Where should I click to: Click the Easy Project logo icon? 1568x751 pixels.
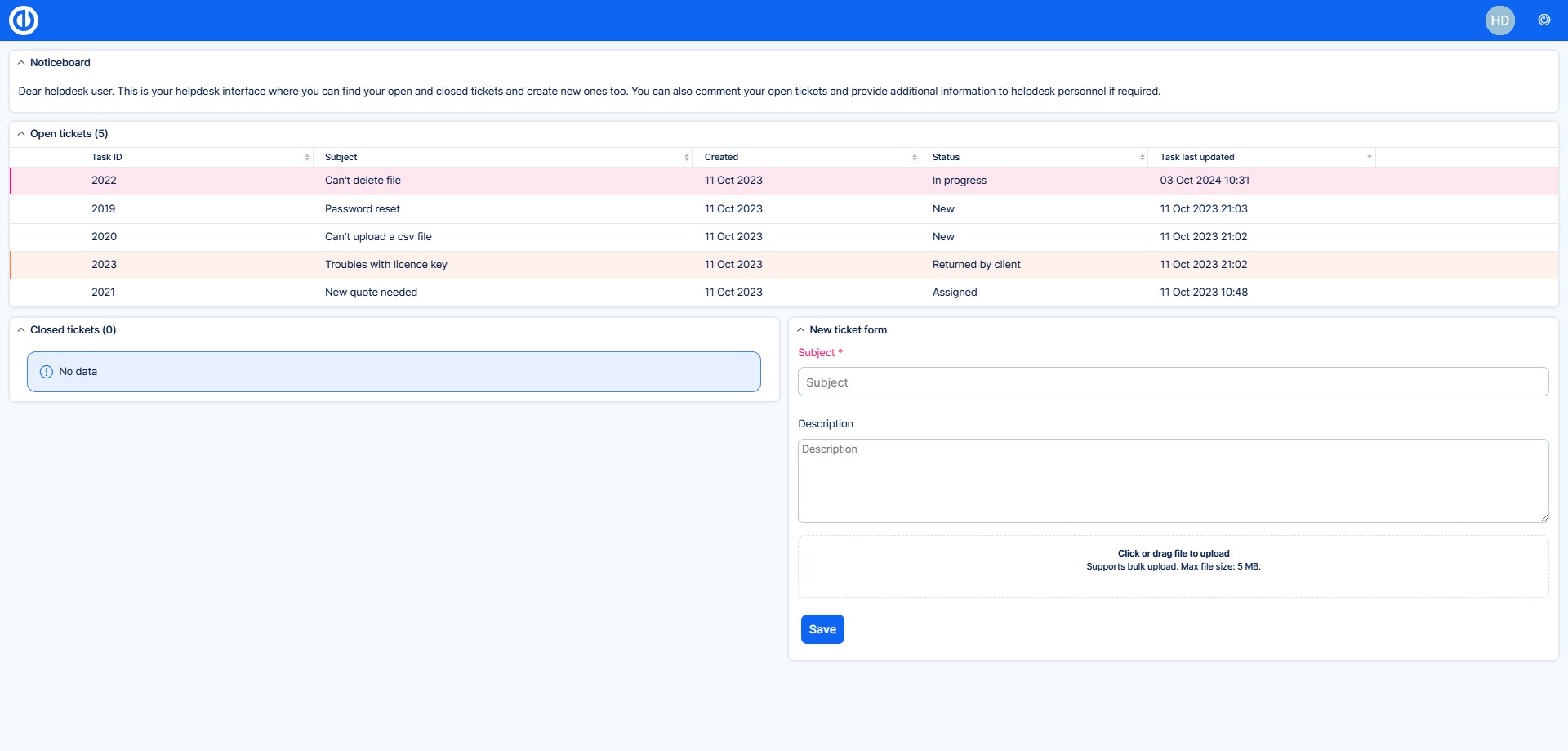(24, 20)
